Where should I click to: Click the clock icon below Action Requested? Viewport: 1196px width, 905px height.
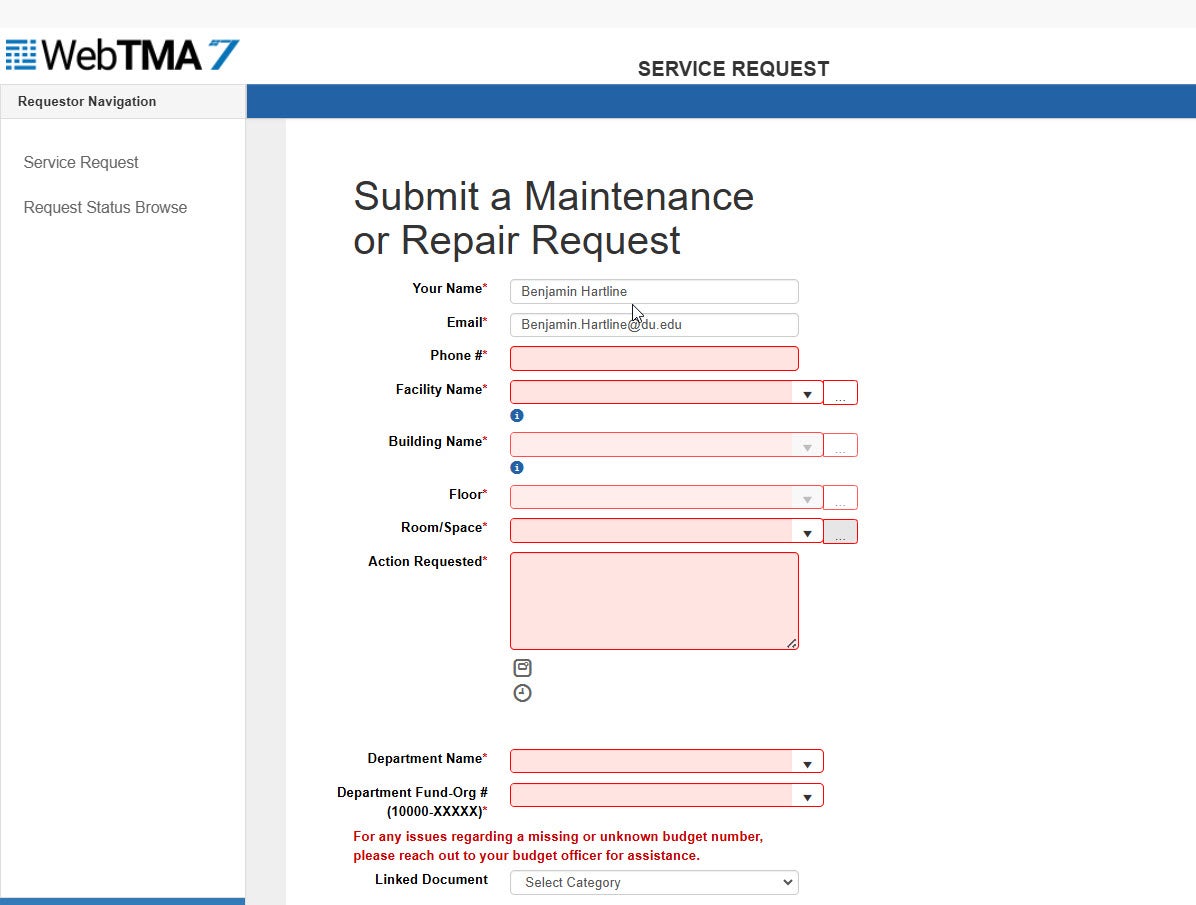point(522,693)
